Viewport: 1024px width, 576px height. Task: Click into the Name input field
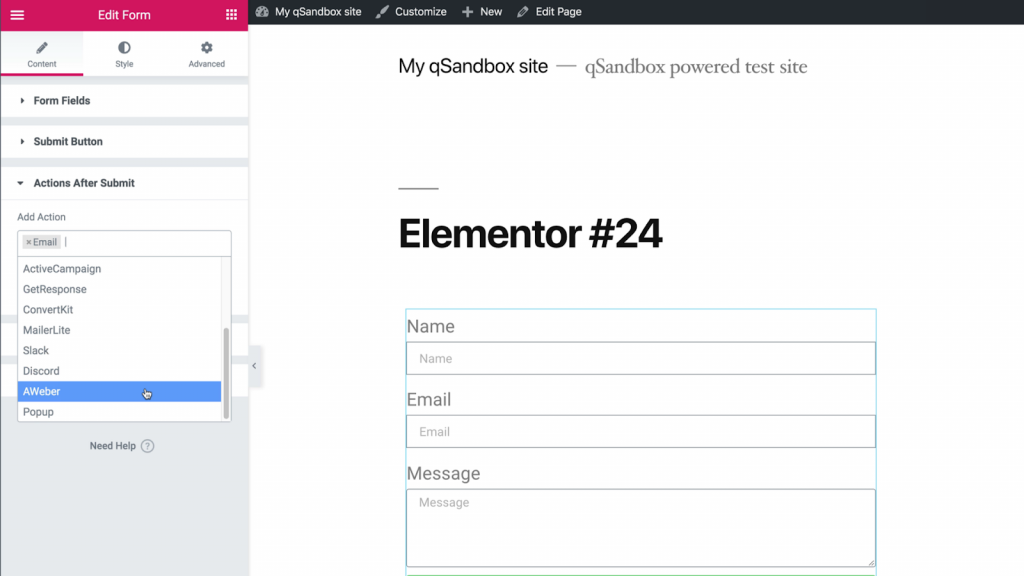point(640,359)
